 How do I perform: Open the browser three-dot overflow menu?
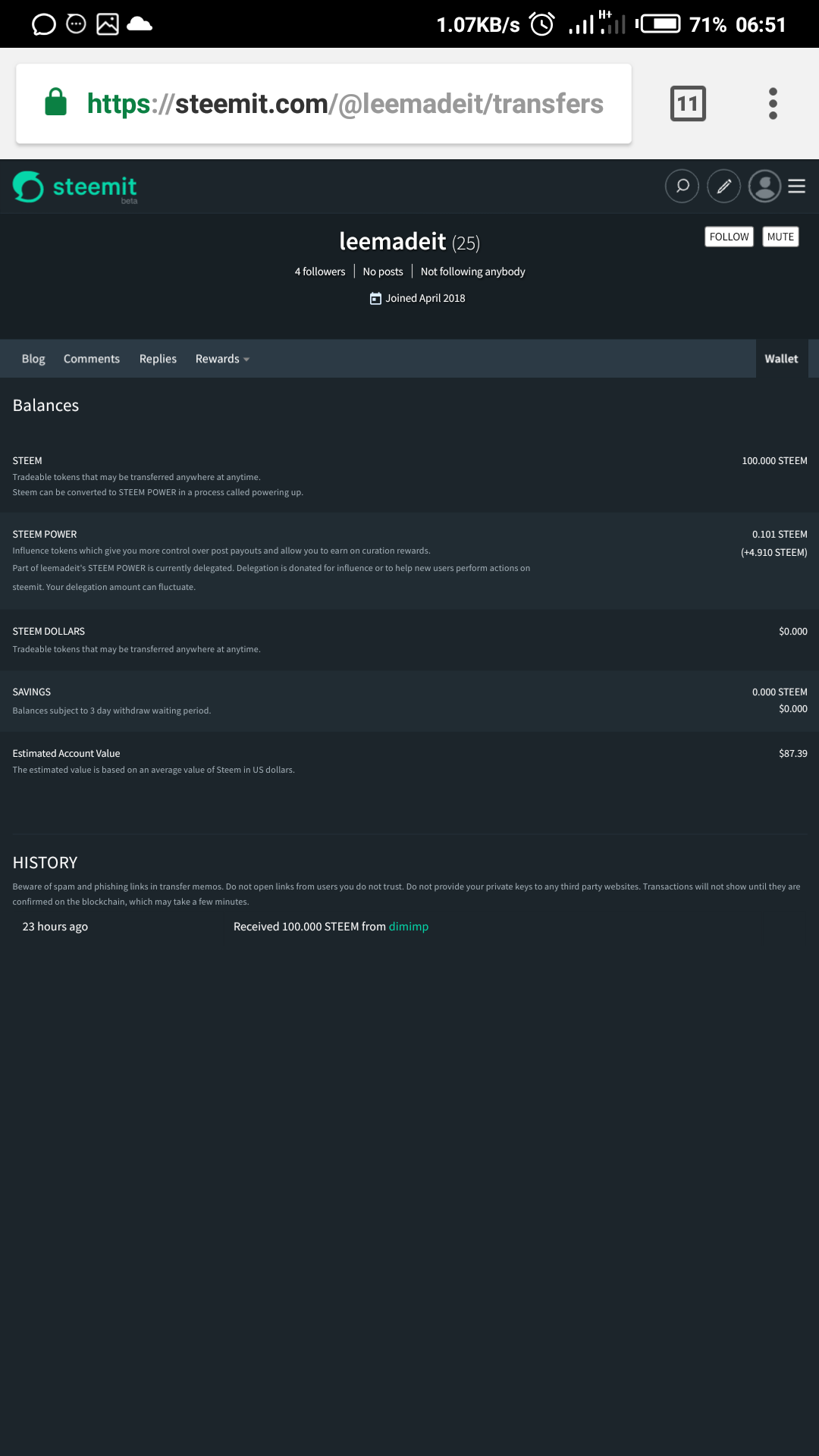coord(773,104)
